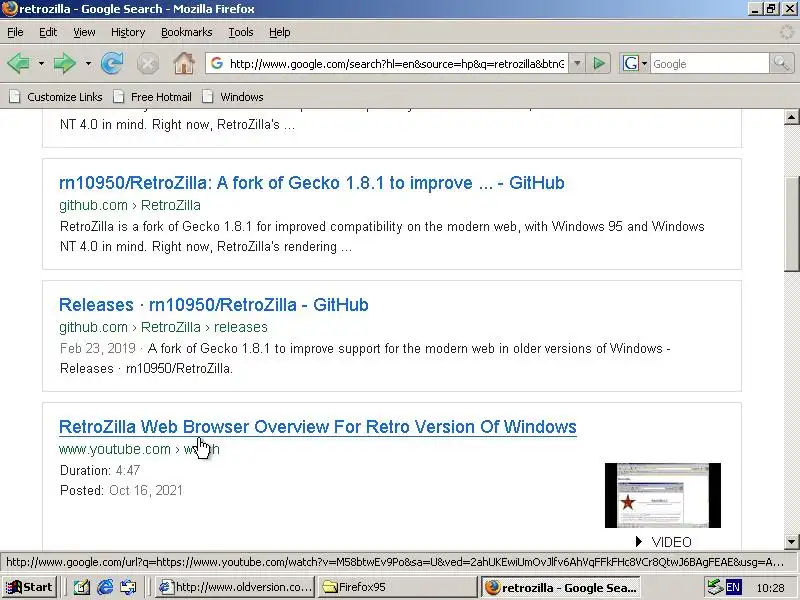Click the status bar URL text
This screenshot has width=800, height=600.
[x=395, y=562]
